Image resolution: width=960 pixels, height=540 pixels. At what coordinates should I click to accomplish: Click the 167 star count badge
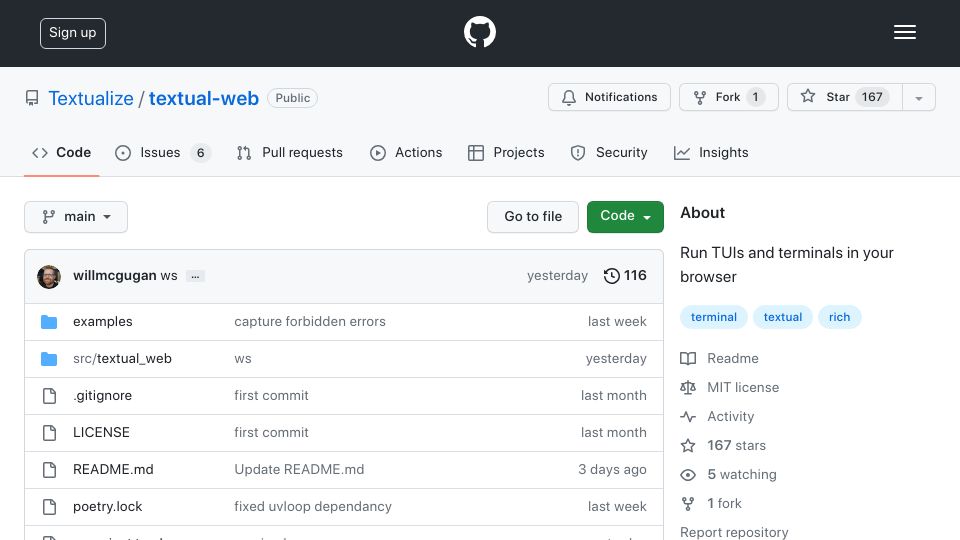tap(872, 97)
